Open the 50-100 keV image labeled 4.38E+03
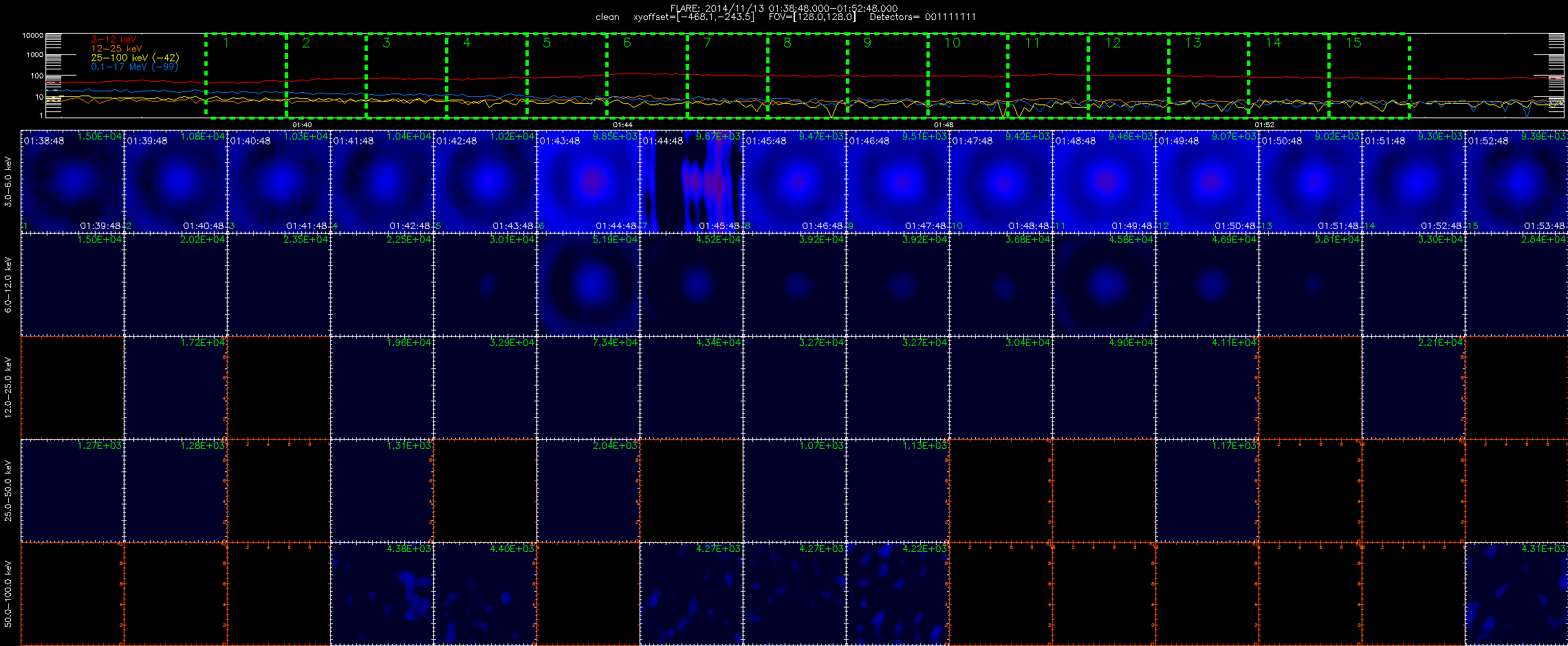This screenshot has width=1568, height=646. [382, 594]
